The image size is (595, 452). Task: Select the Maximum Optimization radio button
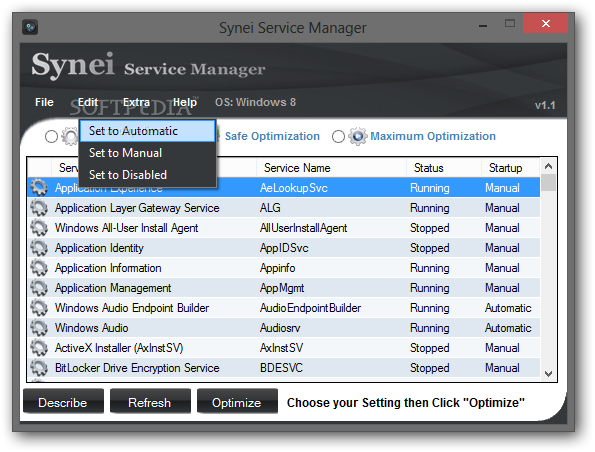(338, 137)
